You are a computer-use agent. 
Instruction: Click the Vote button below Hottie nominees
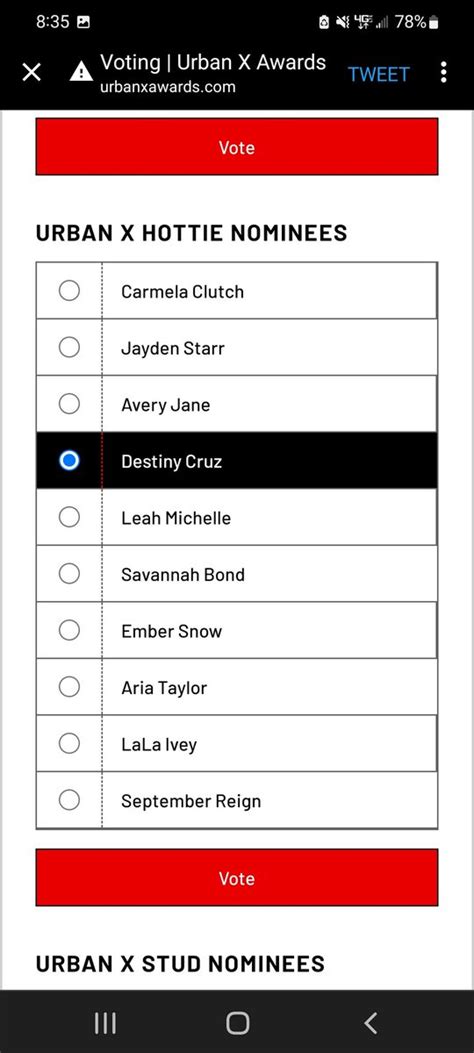[x=237, y=878]
